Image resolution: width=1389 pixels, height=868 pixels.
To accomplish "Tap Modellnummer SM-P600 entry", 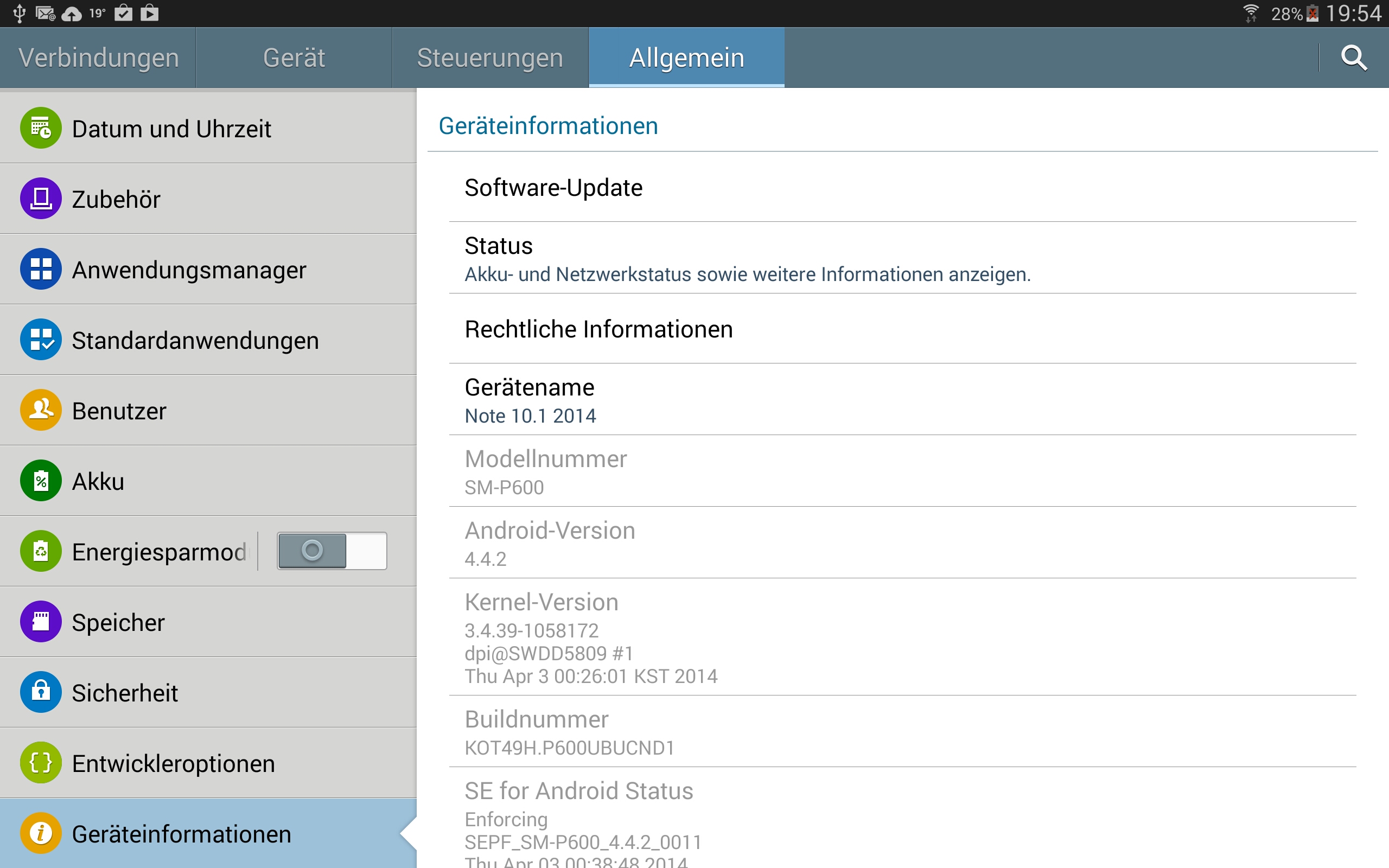I will click(x=902, y=471).
